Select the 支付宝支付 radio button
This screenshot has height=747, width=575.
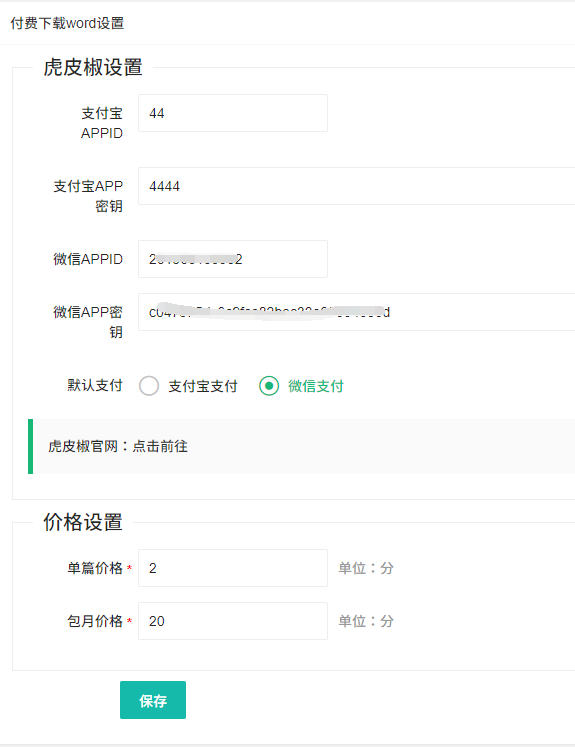(149, 386)
